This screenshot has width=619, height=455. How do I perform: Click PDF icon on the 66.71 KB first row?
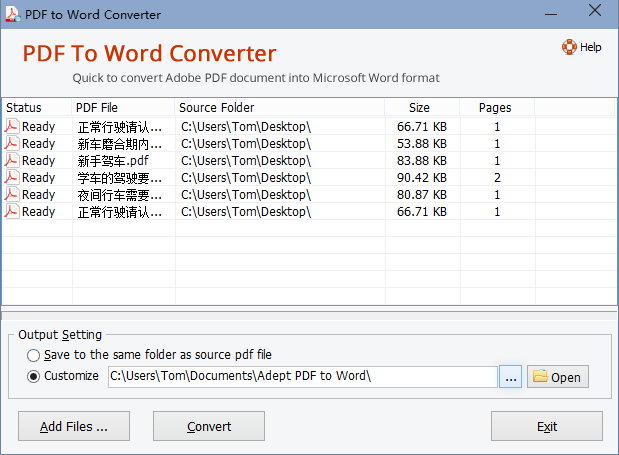tap(11, 126)
